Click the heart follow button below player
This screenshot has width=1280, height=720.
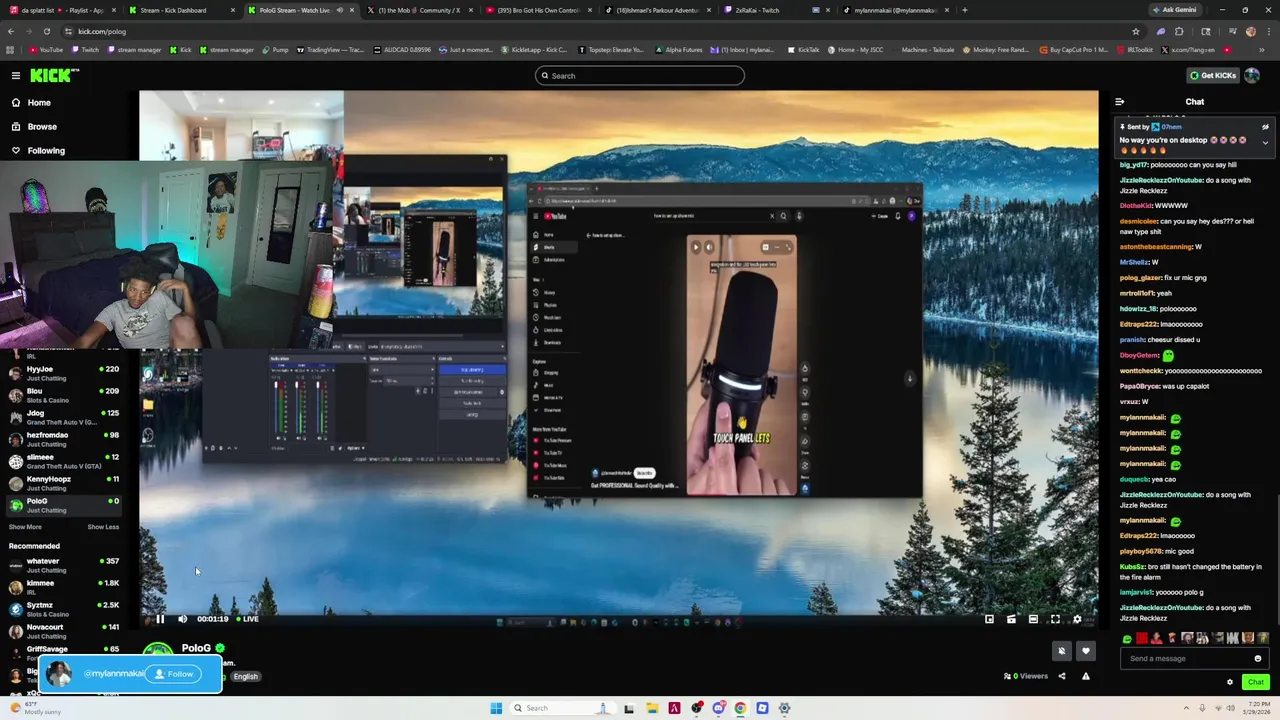(1086, 651)
